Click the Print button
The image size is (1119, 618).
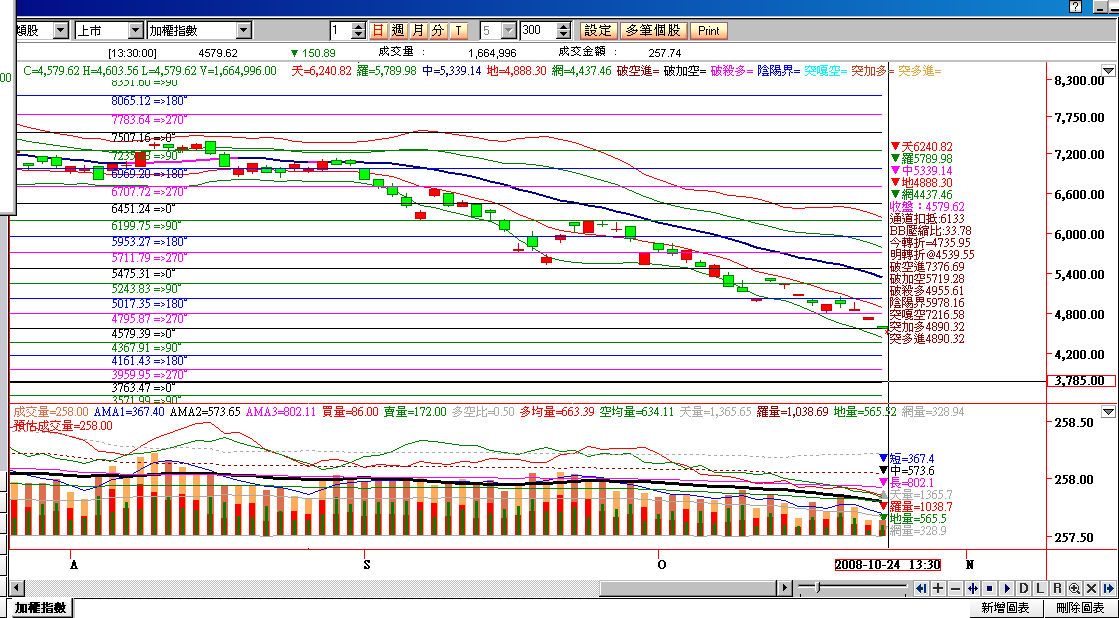tap(708, 31)
